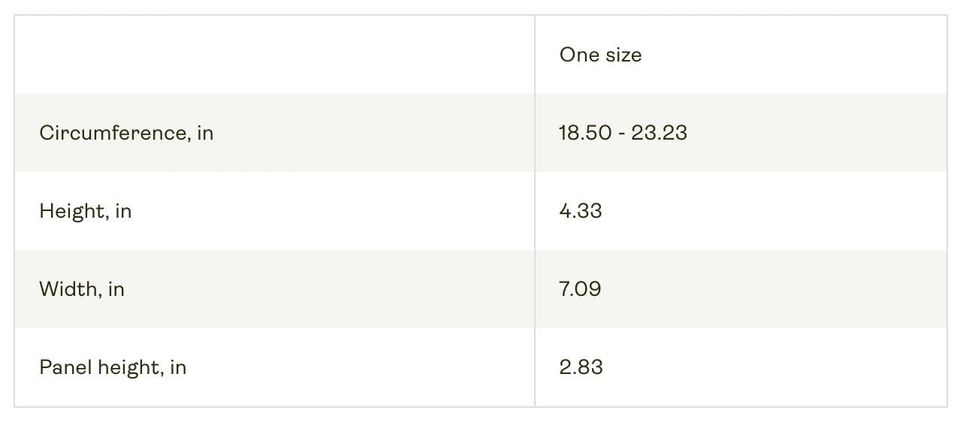960x422 pixels.
Task: Click the "in" unit after Width
Action: click(x=116, y=289)
